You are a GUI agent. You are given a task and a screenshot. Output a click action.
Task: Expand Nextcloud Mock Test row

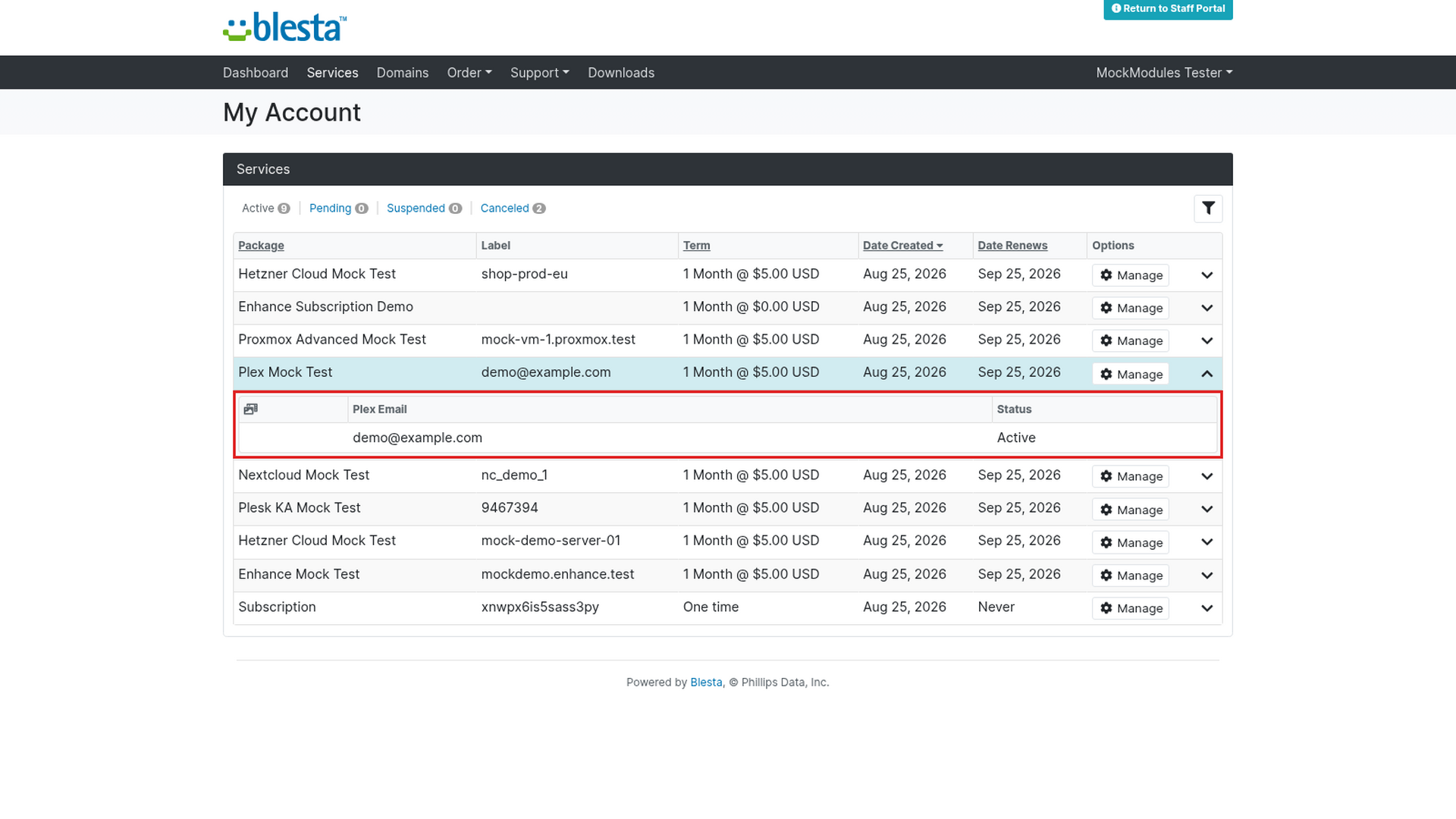click(x=1207, y=476)
